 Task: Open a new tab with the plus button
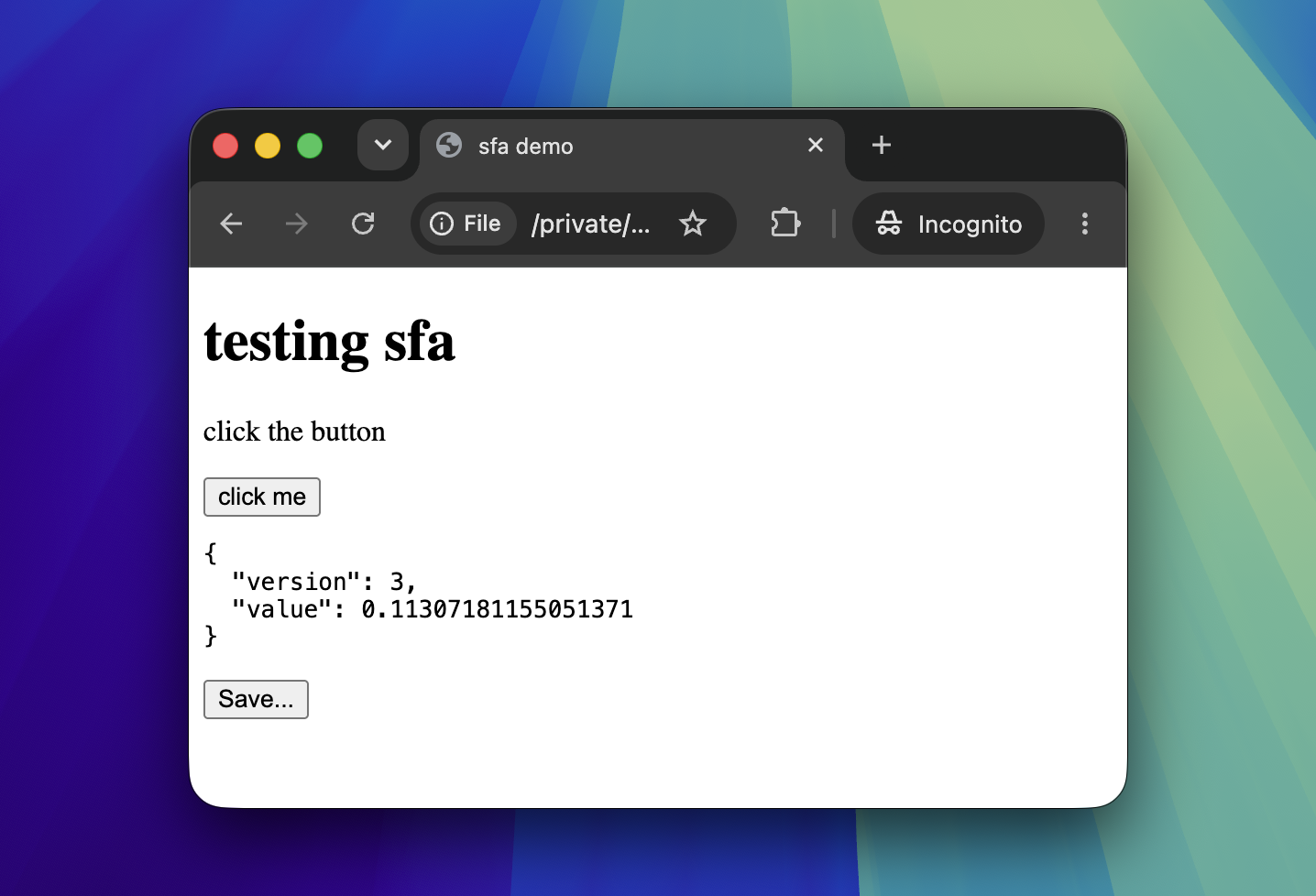[x=882, y=145]
